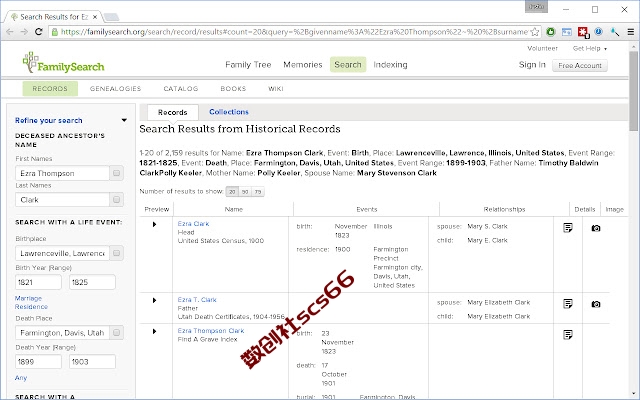
Task: Click the death year start field 1899
Action: click(x=38, y=362)
